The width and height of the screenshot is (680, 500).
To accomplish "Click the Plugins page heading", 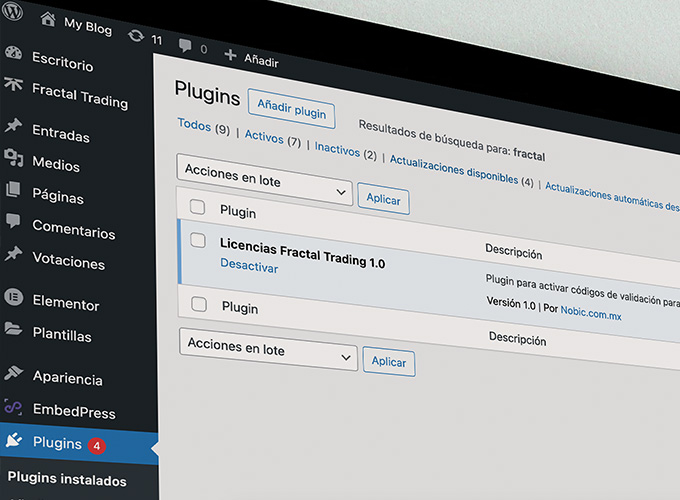I will pyautogui.click(x=207, y=93).
